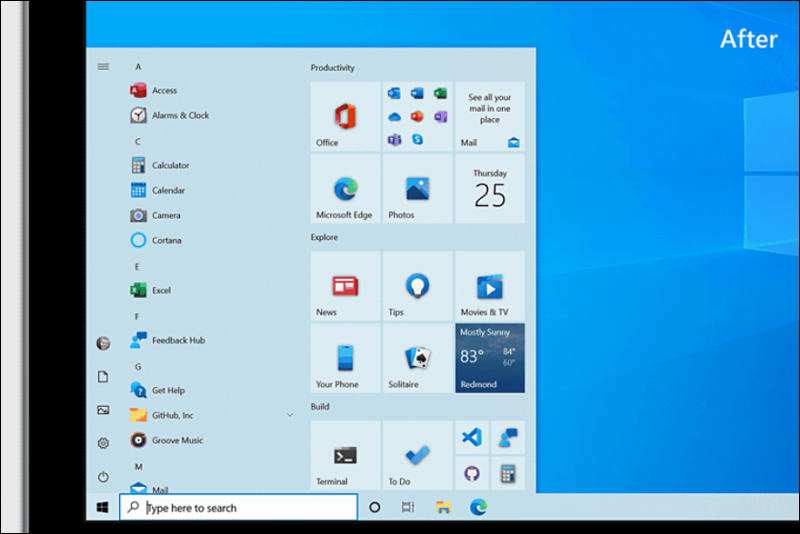Click the Cortana circle on the taskbar
The width and height of the screenshot is (800, 534).
coord(374,507)
